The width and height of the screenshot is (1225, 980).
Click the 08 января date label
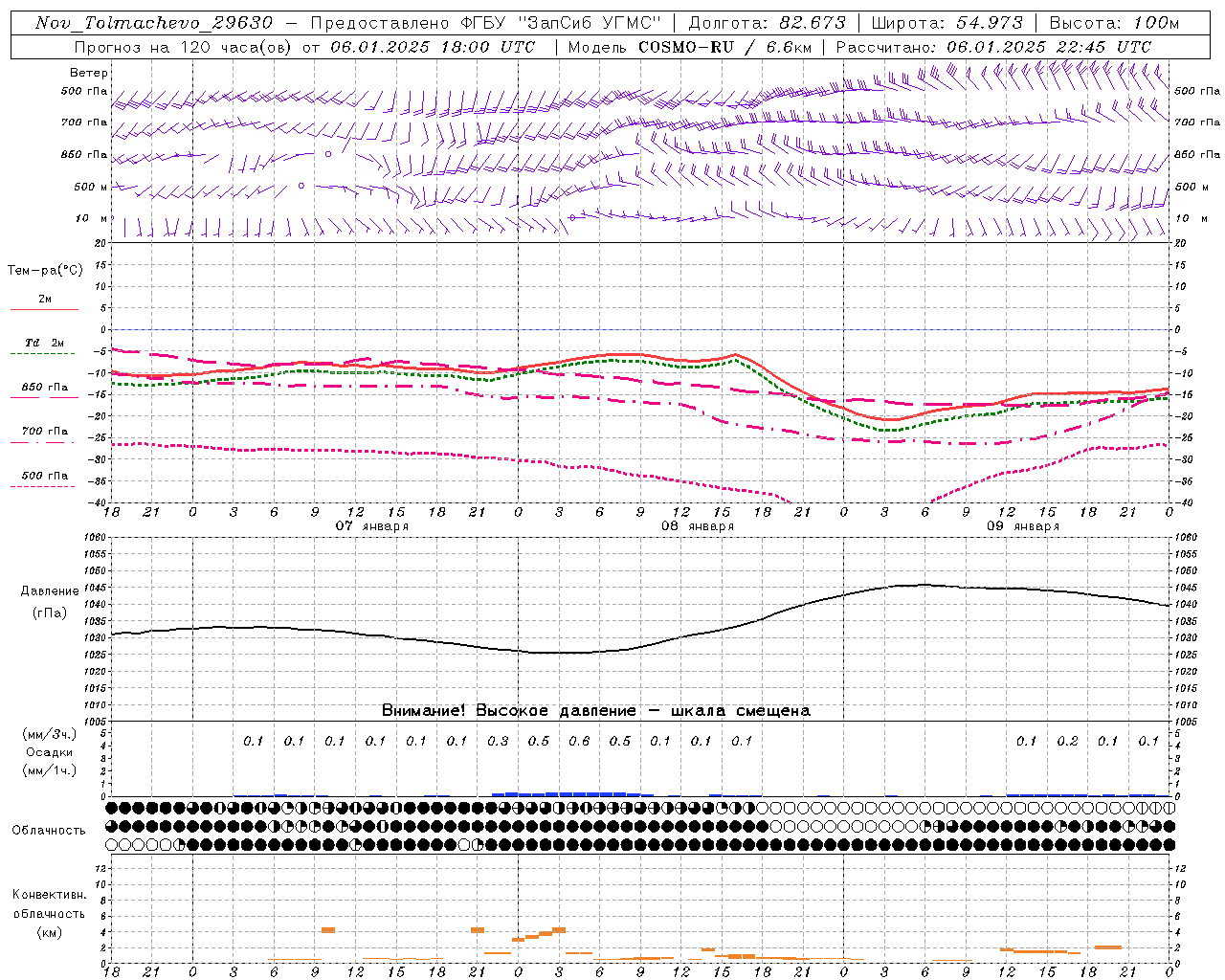(698, 526)
